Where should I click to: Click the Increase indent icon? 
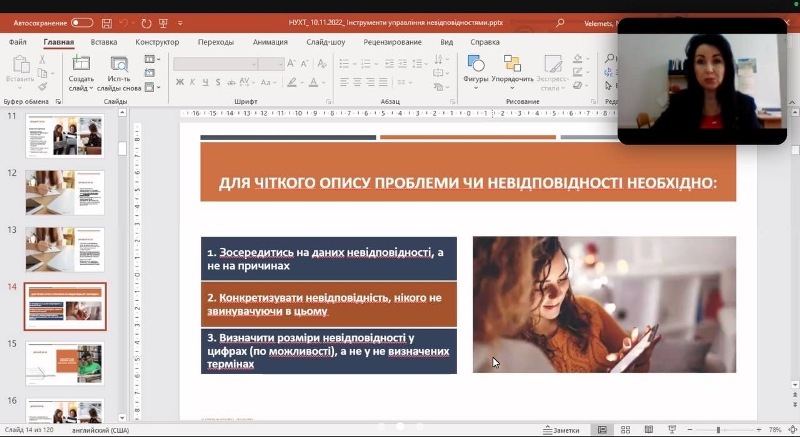coord(403,64)
